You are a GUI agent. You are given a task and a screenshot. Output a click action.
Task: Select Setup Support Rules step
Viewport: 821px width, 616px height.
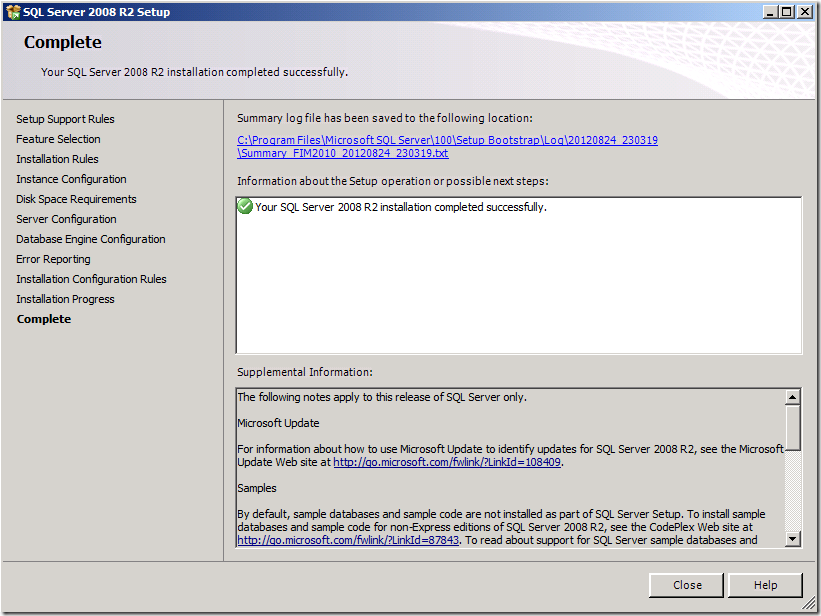65,119
